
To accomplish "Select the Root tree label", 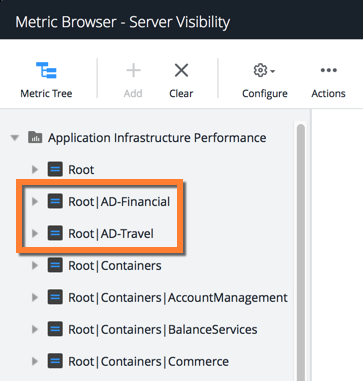I will tap(81, 170).
